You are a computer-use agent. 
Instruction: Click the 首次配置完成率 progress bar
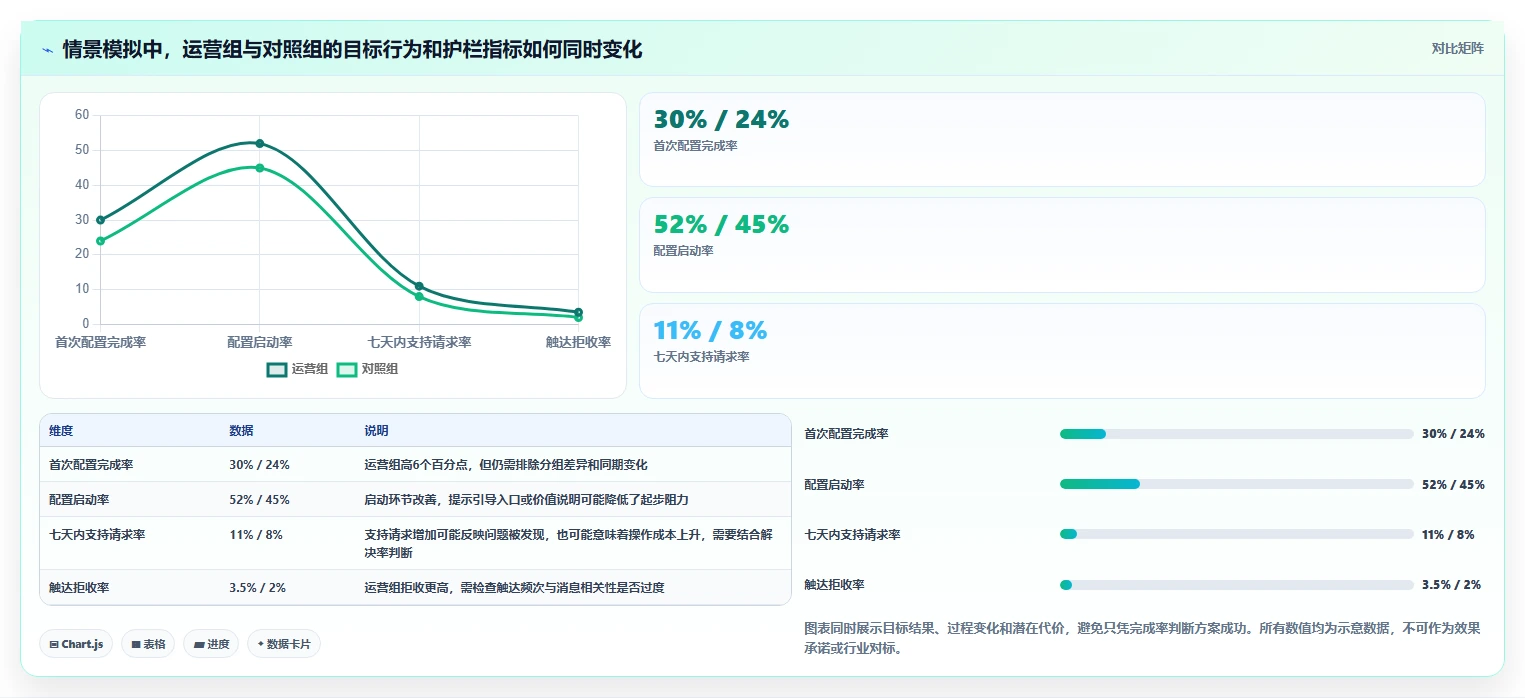click(1236, 434)
